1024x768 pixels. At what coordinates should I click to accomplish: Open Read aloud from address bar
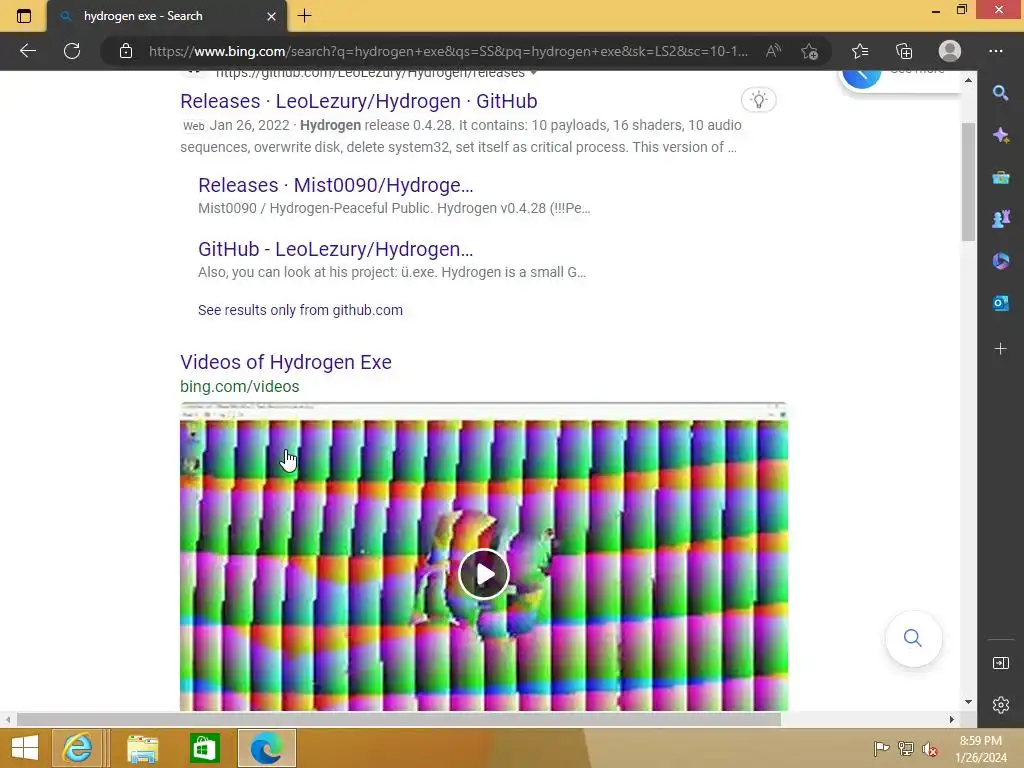pyautogui.click(x=773, y=51)
